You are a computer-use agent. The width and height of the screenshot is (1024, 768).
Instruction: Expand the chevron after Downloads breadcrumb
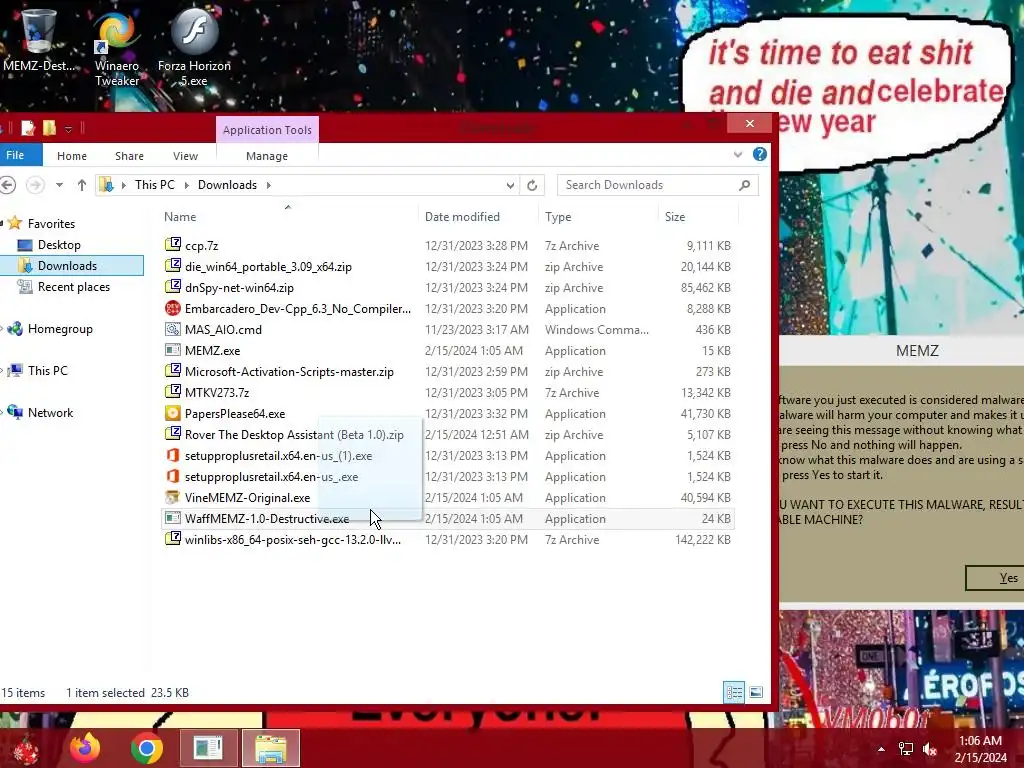(x=268, y=185)
